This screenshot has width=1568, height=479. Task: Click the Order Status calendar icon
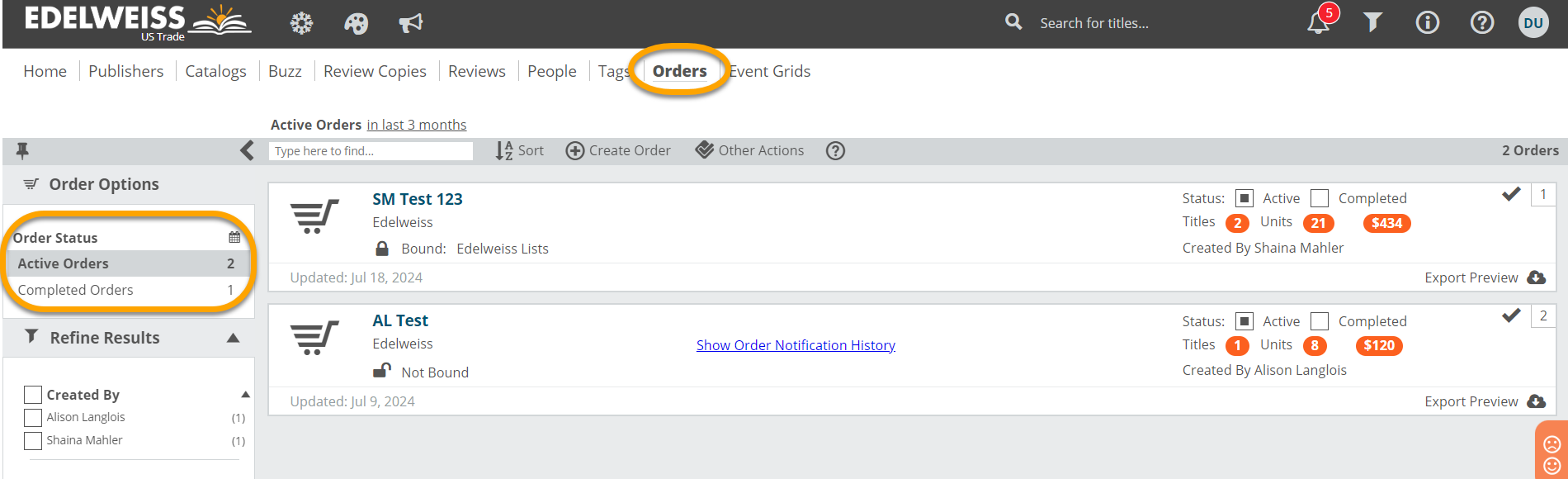click(234, 237)
